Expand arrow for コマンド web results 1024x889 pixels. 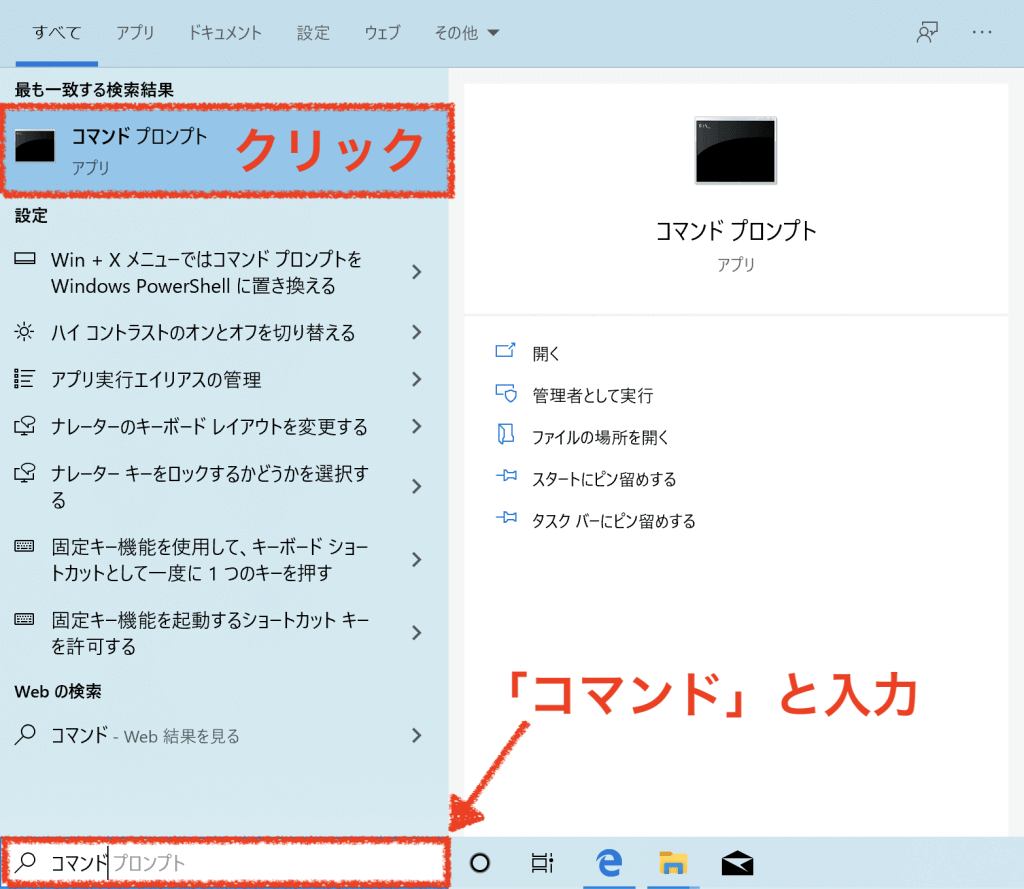pos(417,736)
